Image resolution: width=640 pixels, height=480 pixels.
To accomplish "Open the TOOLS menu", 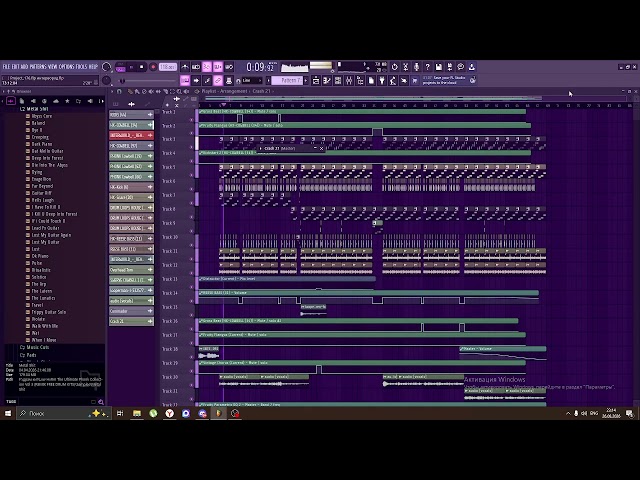I will (x=81, y=67).
